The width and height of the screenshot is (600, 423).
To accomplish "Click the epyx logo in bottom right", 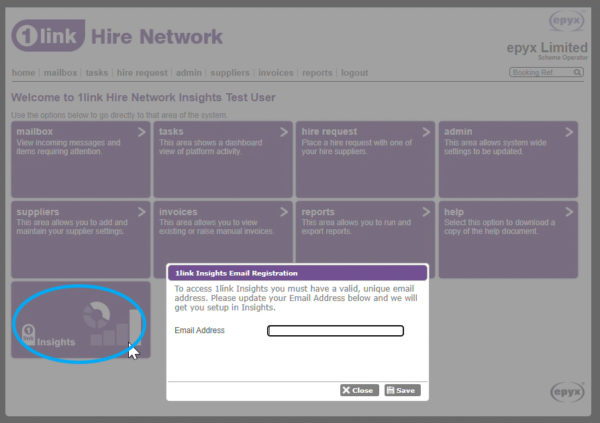I will [567, 391].
